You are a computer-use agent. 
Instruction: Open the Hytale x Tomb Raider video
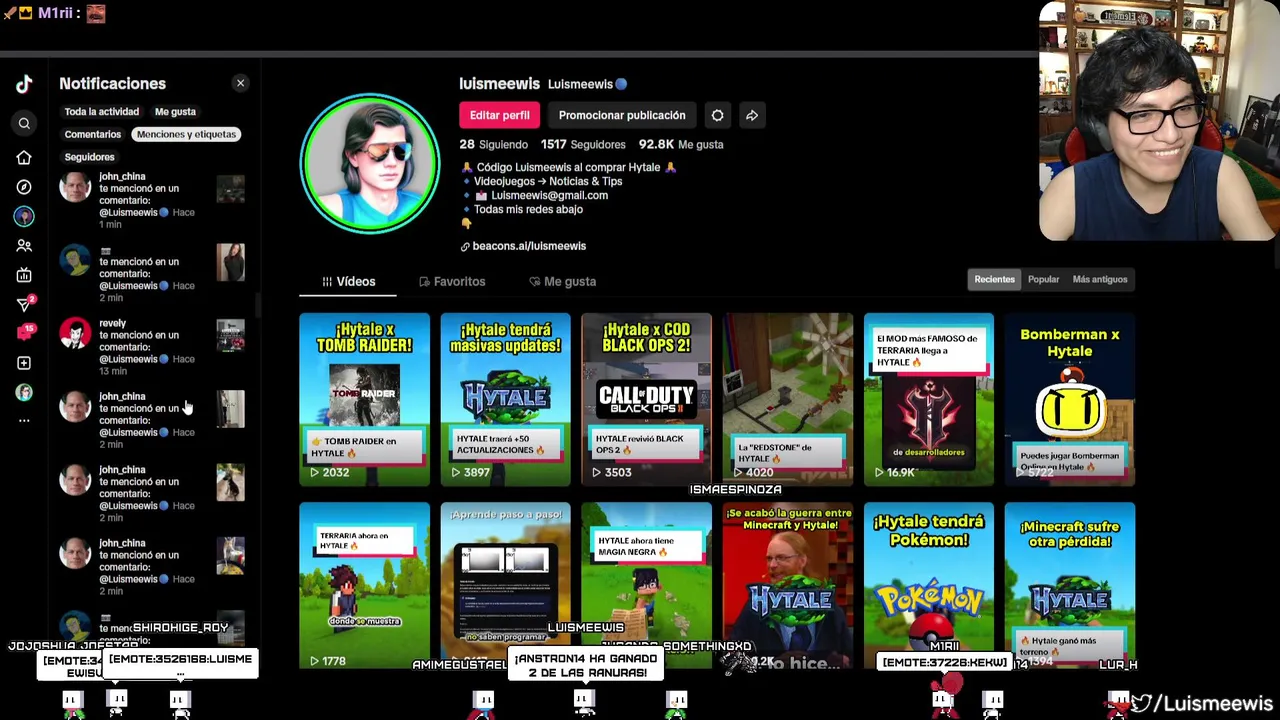pos(364,399)
